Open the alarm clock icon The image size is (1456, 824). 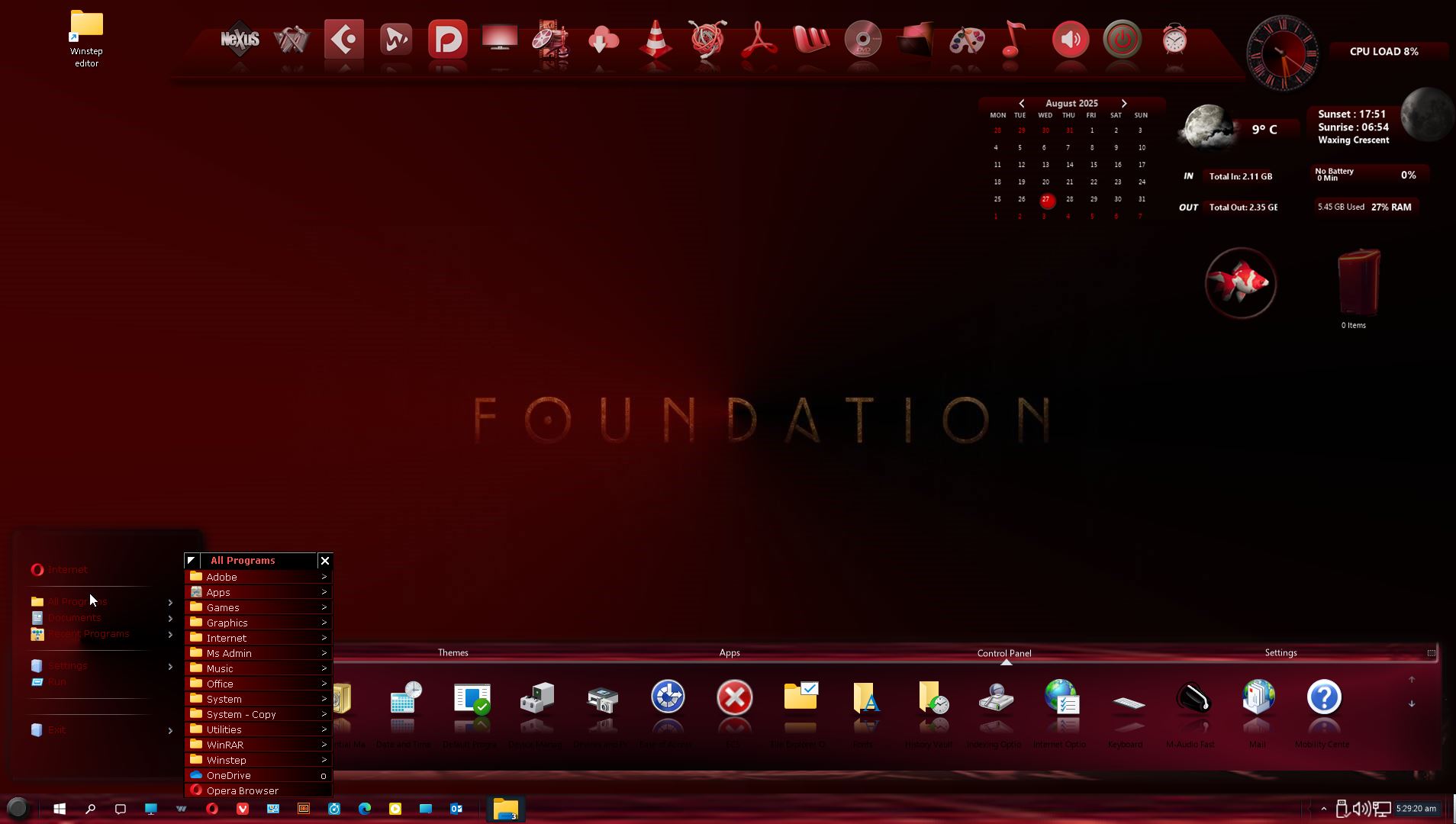(x=1174, y=39)
